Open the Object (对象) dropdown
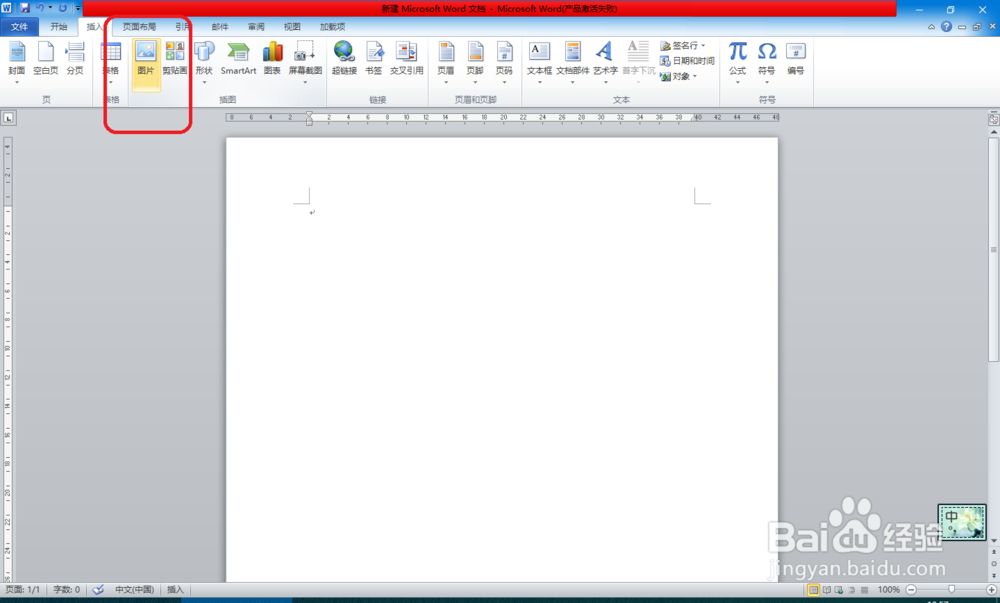Screen dimensions: 1000x603 tap(679, 76)
